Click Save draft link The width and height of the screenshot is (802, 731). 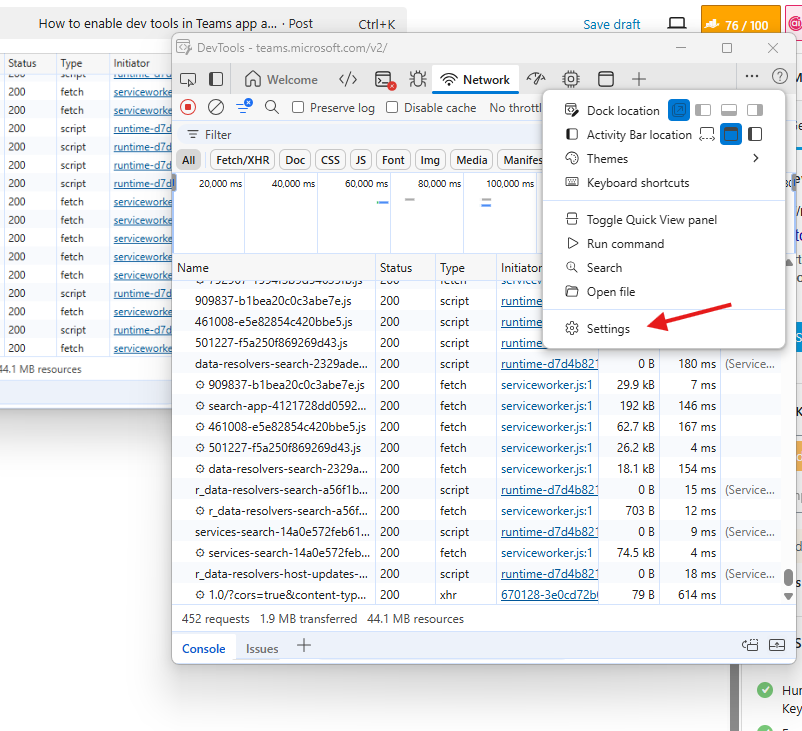(x=611, y=24)
